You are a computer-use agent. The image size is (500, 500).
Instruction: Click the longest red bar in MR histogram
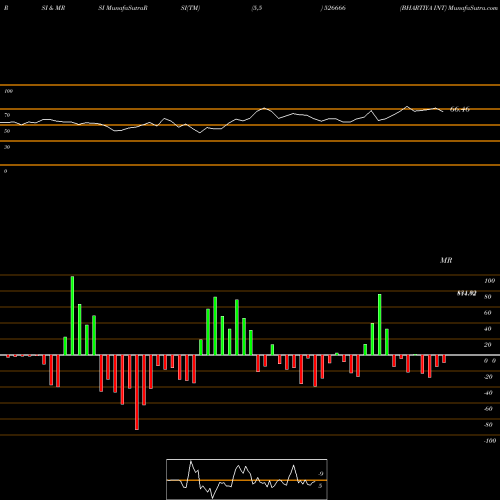[137, 392]
